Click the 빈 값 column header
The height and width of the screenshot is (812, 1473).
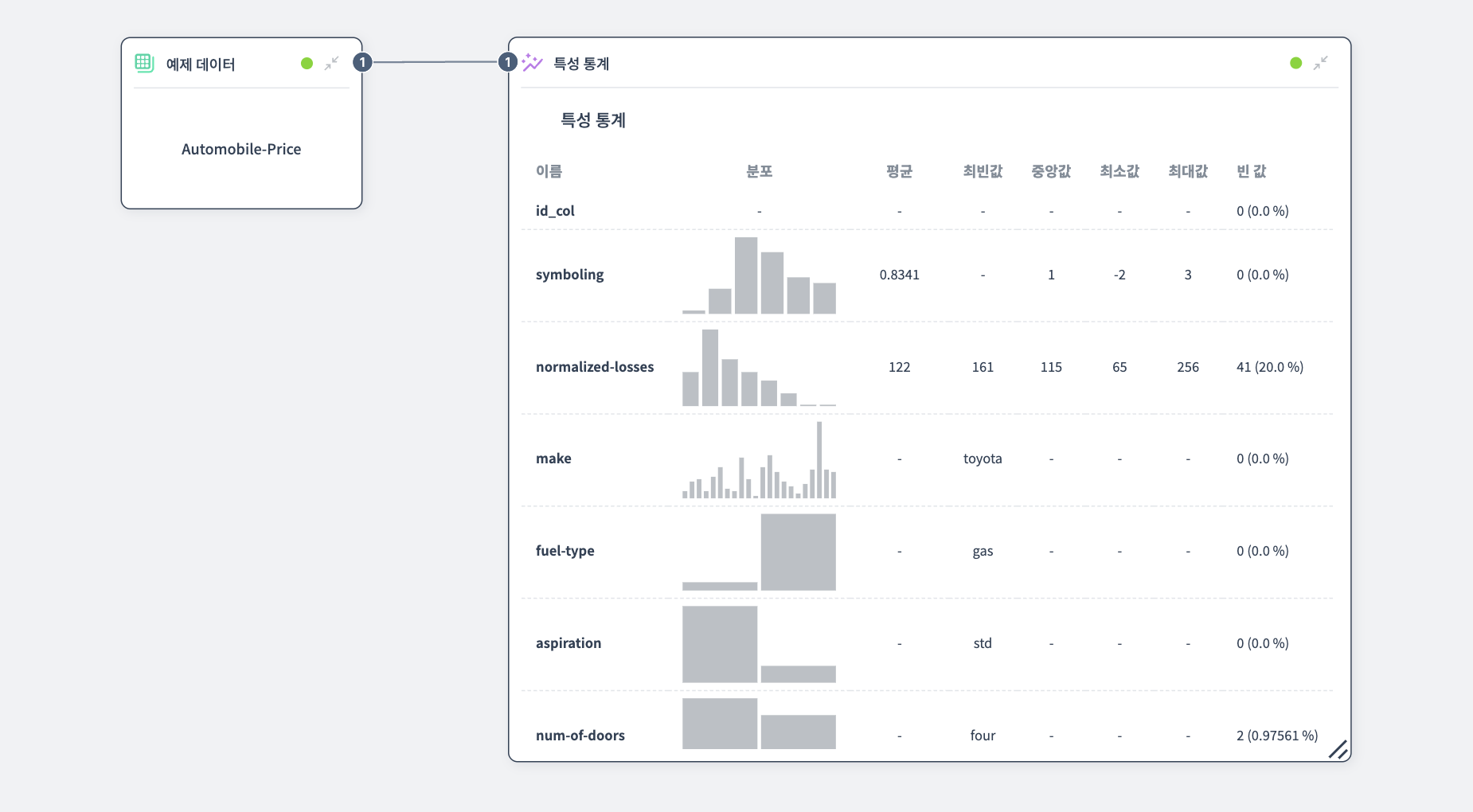[1251, 171]
